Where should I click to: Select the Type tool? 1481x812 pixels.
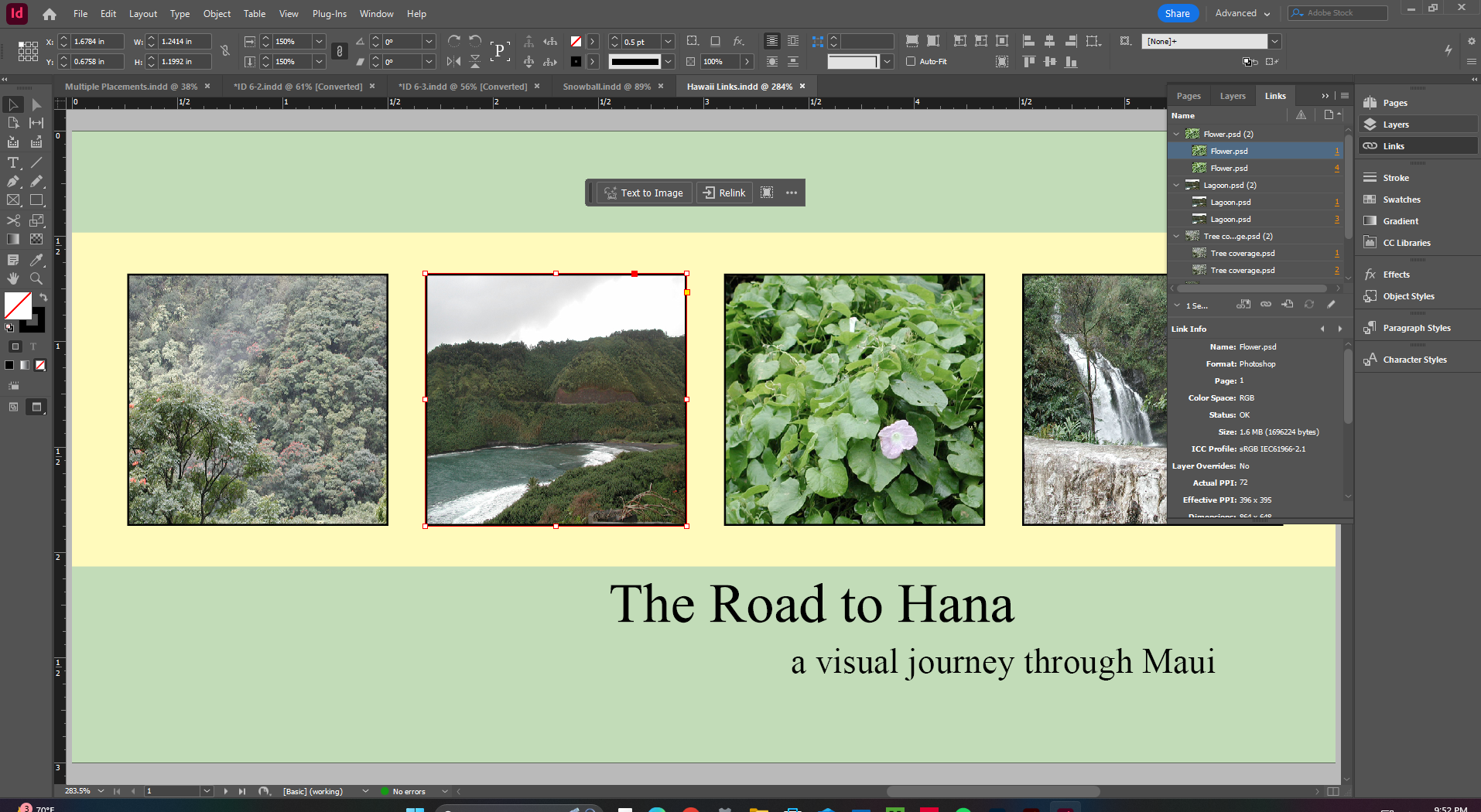tap(13, 162)
